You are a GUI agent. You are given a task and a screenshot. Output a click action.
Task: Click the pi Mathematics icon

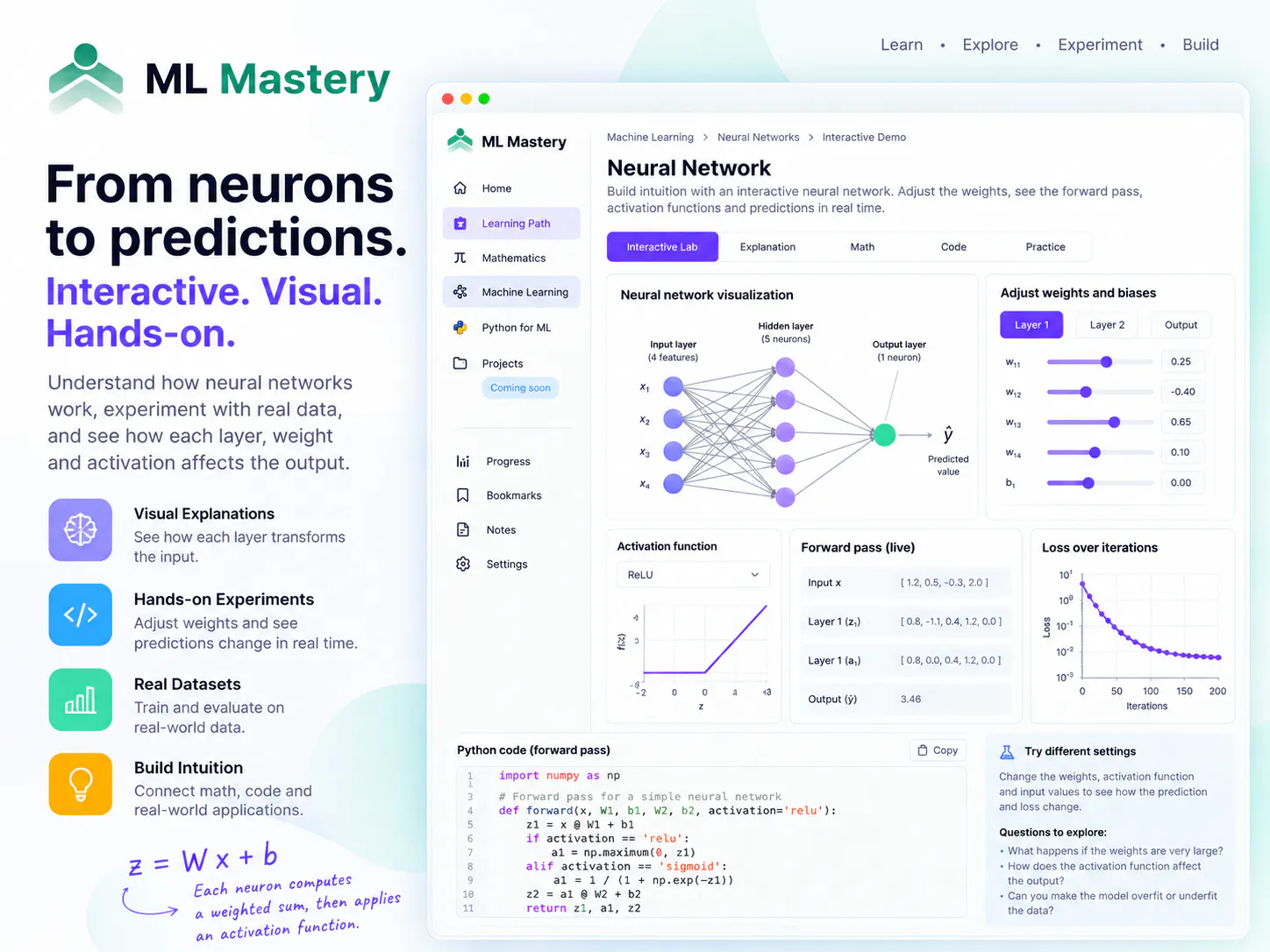pyautogui.click(x=460, y=258)
